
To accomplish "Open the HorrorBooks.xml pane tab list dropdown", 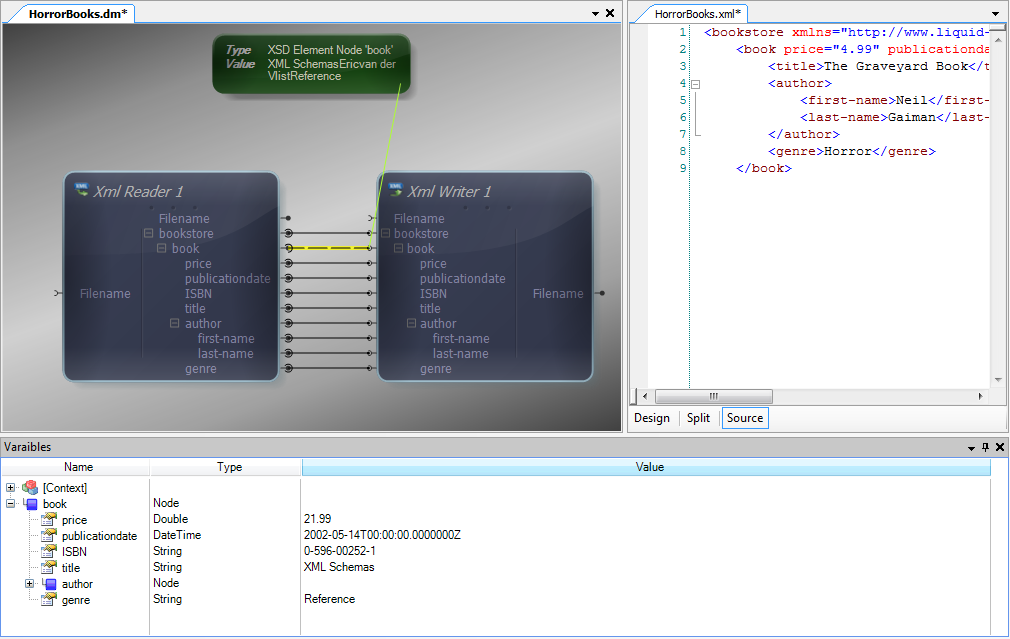I will pos(996,14).
